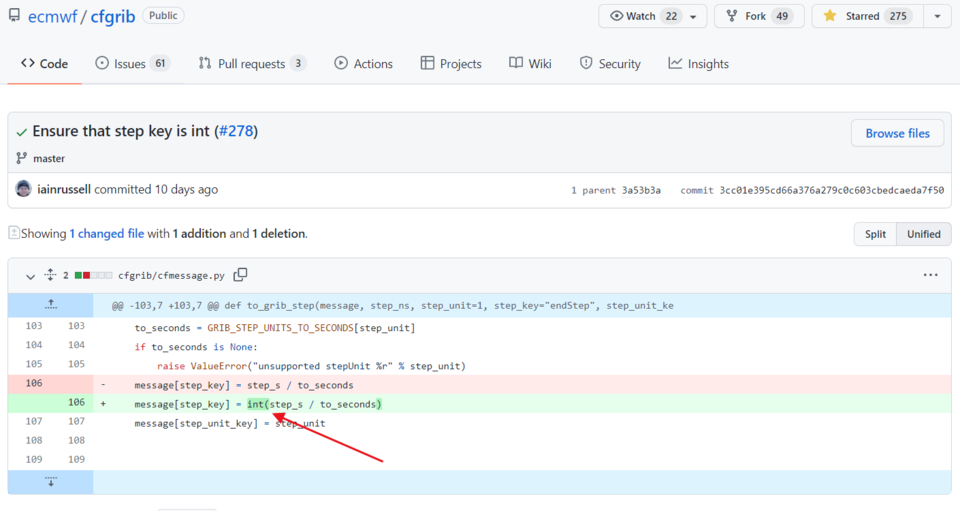This screenshot has height=511, width=960.
Task: Expand all diff lines icon
Action: point(50,275)
